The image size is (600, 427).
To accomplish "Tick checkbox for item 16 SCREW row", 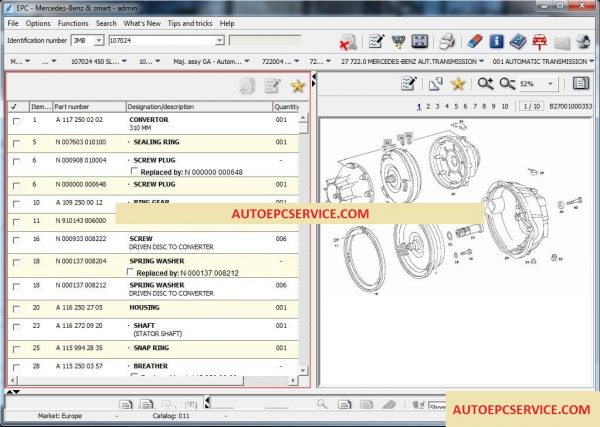I will (16, 240).
